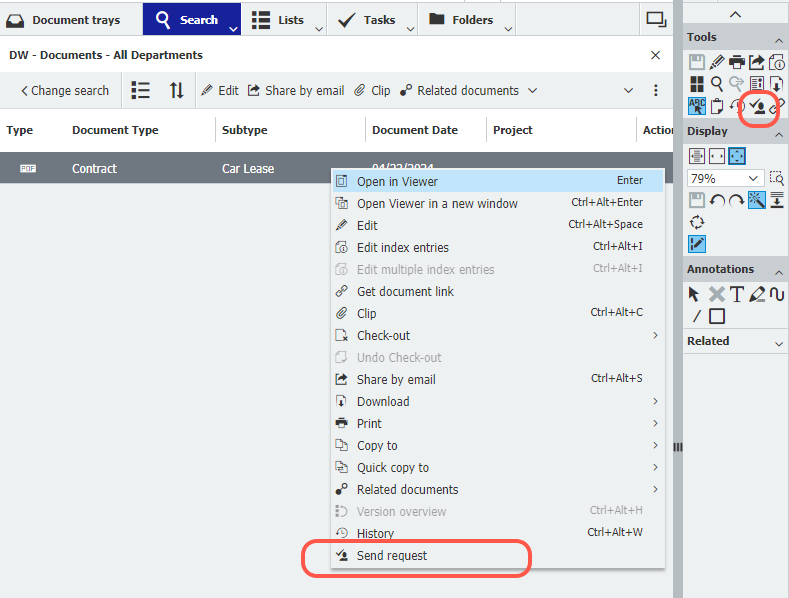Choose History in the context menu
The image size is (789, 598).
point(498,534)
